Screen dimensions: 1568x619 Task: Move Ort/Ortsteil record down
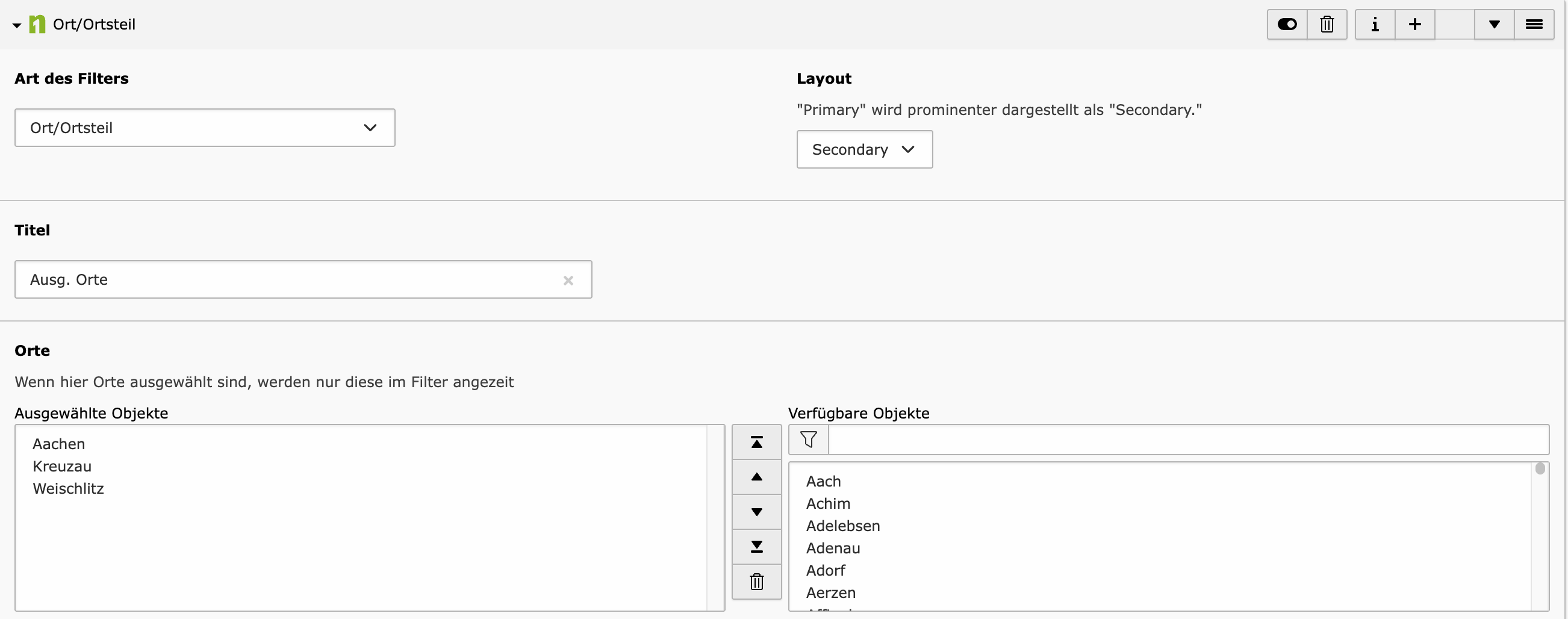[x=1494, y=24]
